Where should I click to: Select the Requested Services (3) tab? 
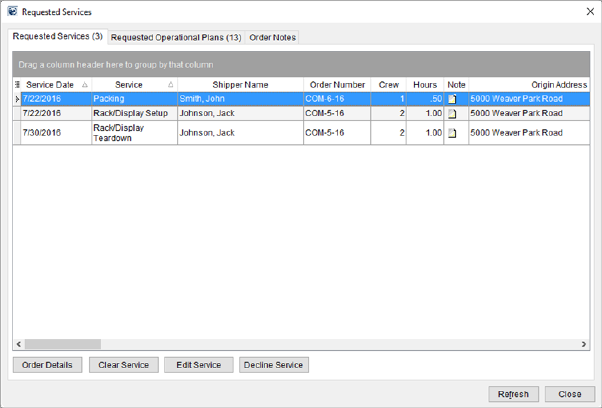pyautogui.click(x=57, y=36)
